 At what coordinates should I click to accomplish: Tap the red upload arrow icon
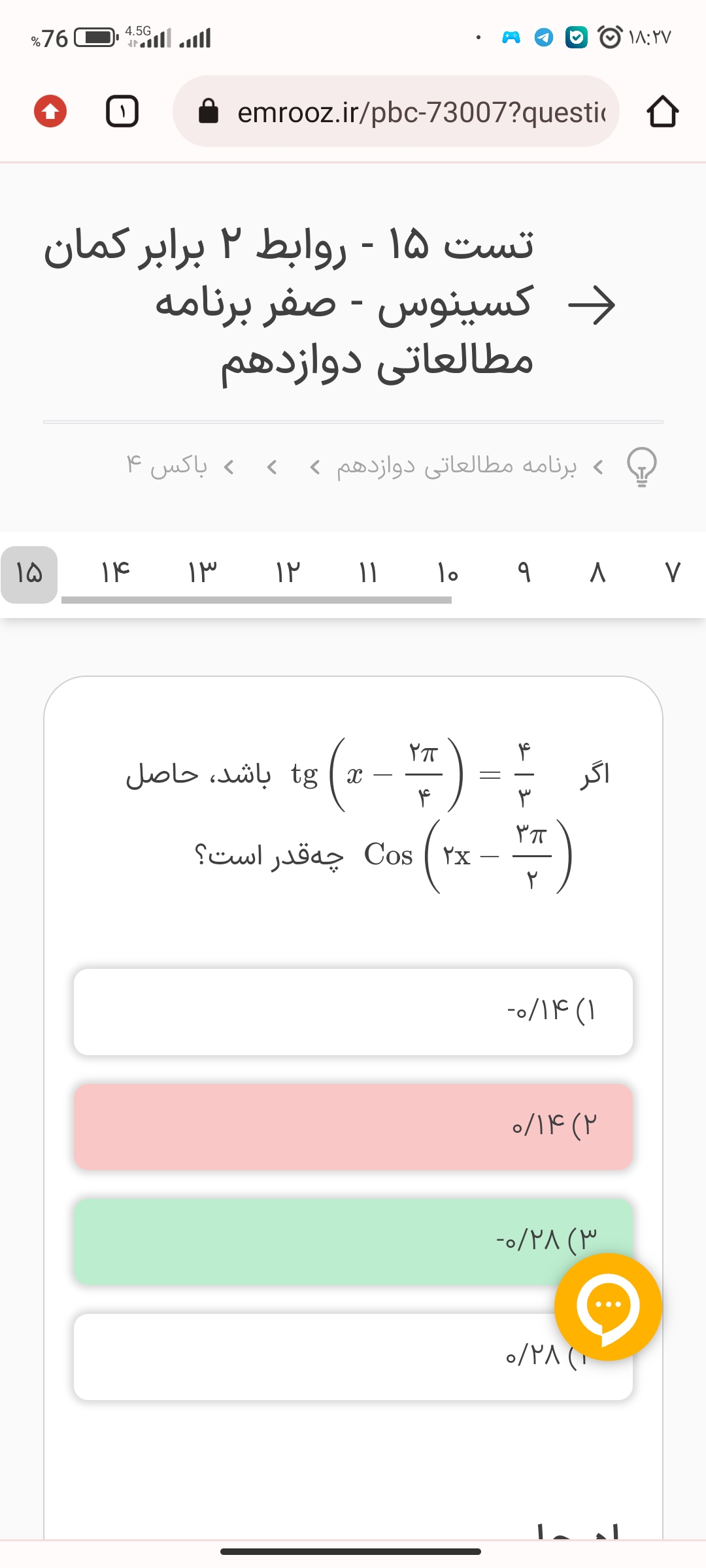(x=50, y=111)
